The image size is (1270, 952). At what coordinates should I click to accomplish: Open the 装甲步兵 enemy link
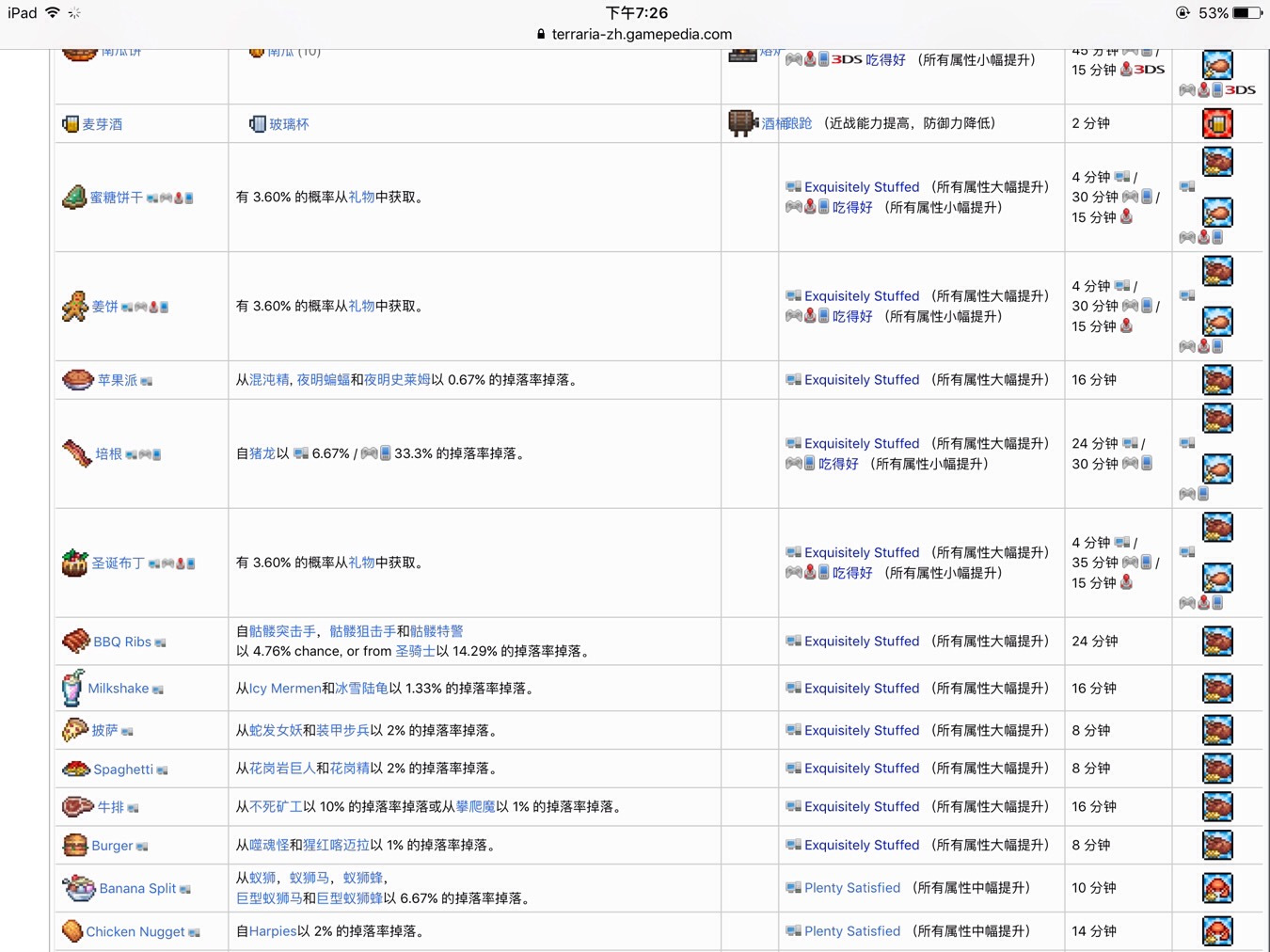pos(343,730)
